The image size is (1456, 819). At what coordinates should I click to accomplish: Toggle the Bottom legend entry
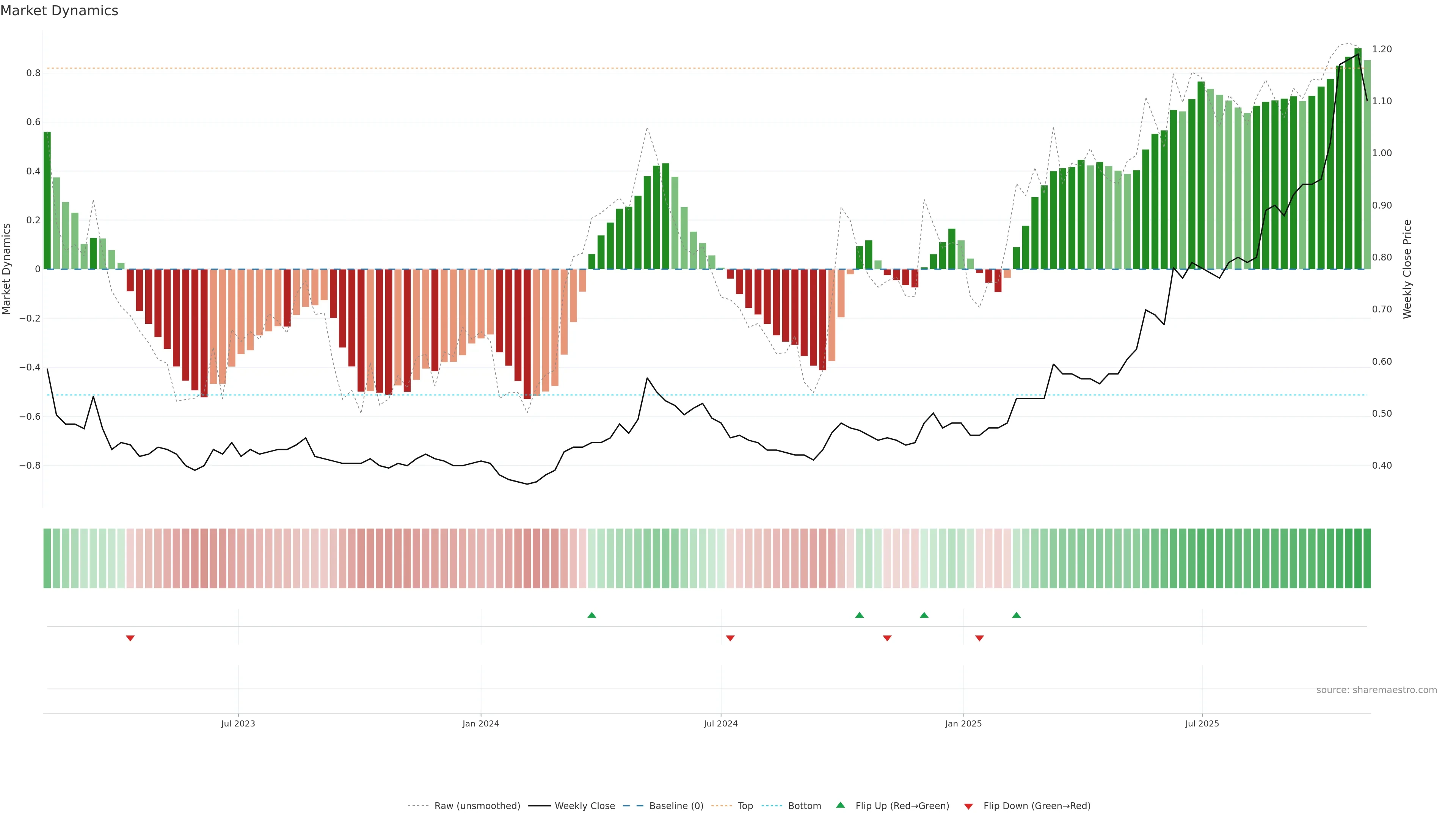point(804,806)
